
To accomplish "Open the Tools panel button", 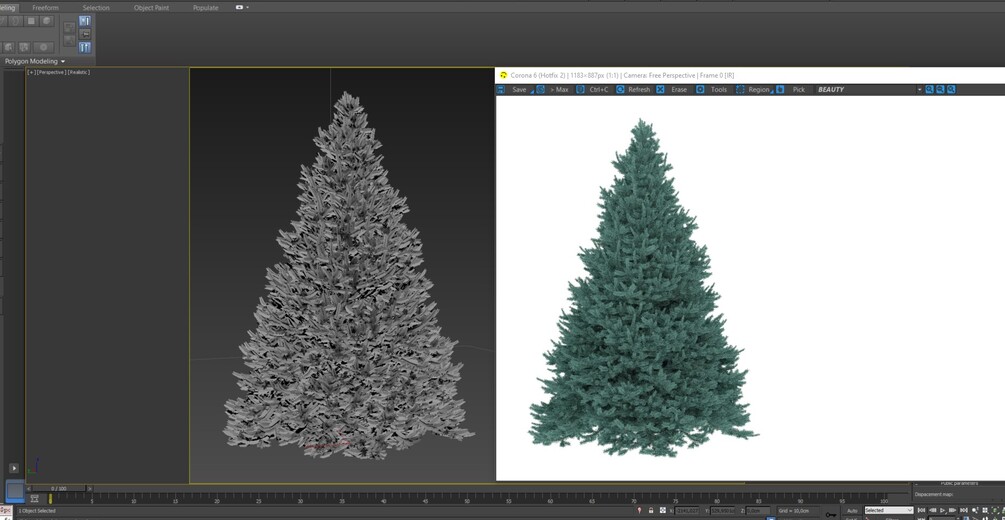I will pyautogui.click(x=719, y=90).
